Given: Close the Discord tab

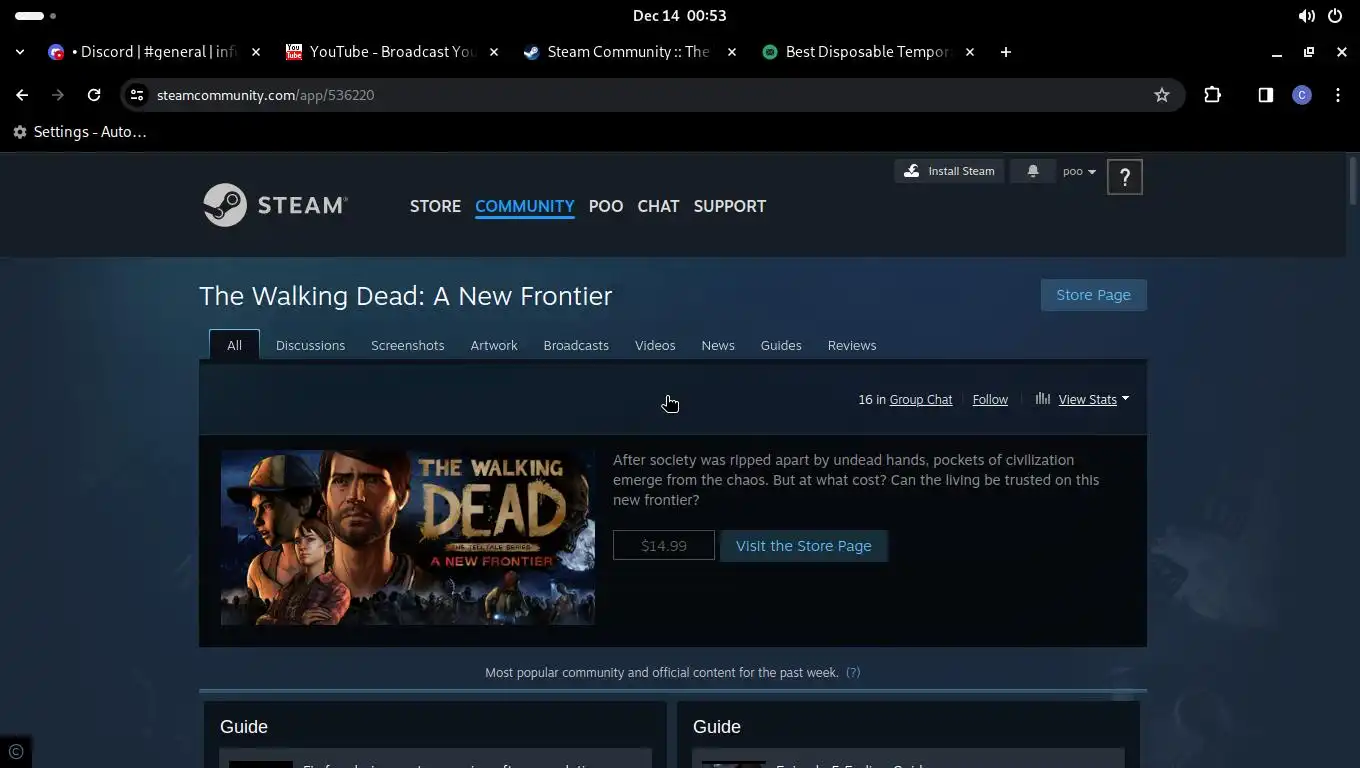Looking at the screenshot, I should click(x=256, y=52).
